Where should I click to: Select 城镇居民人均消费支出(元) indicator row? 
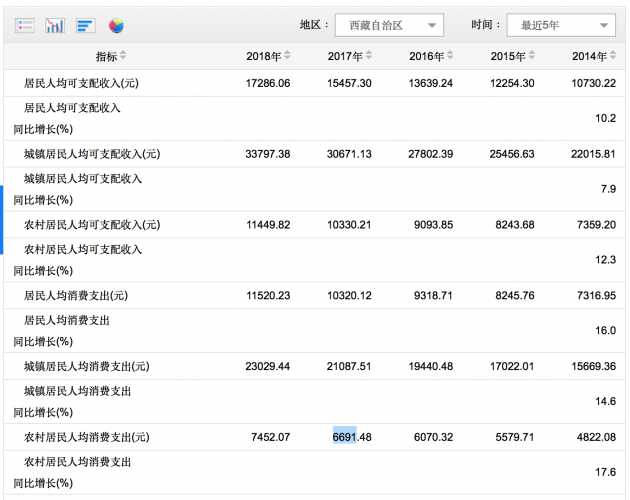click(82, 367)
